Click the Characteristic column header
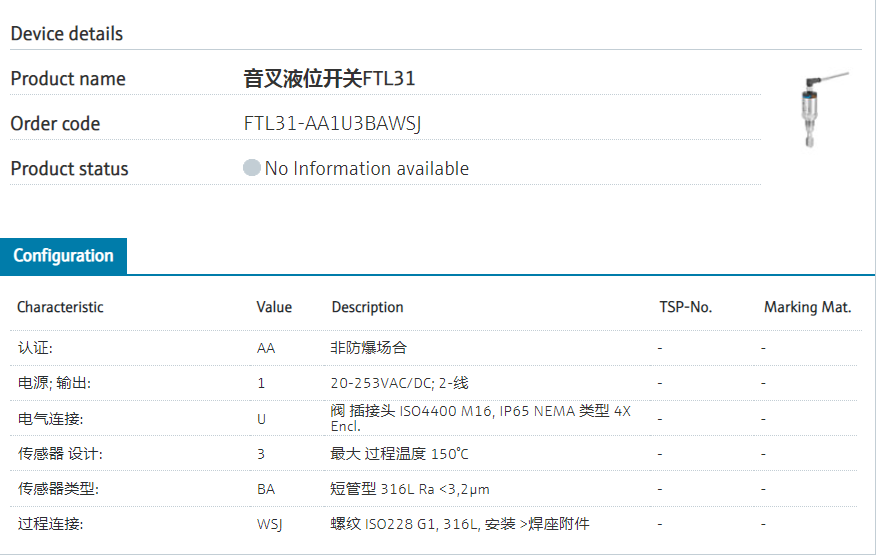The image size is (878, 558). [x=60, y=307]
